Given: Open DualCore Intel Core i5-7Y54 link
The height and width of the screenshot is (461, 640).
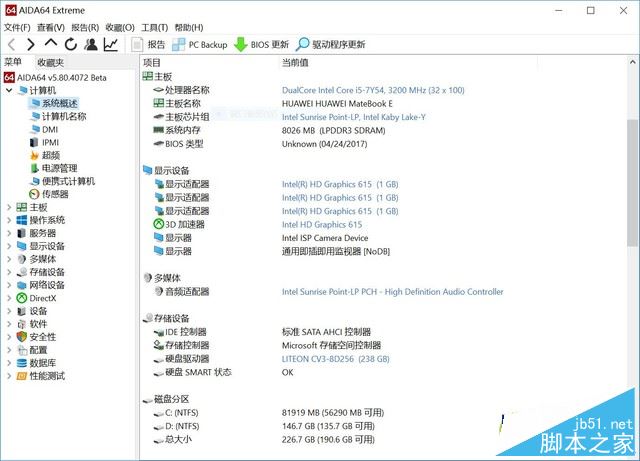Looking at the screenshot, I should pos(373,90).
